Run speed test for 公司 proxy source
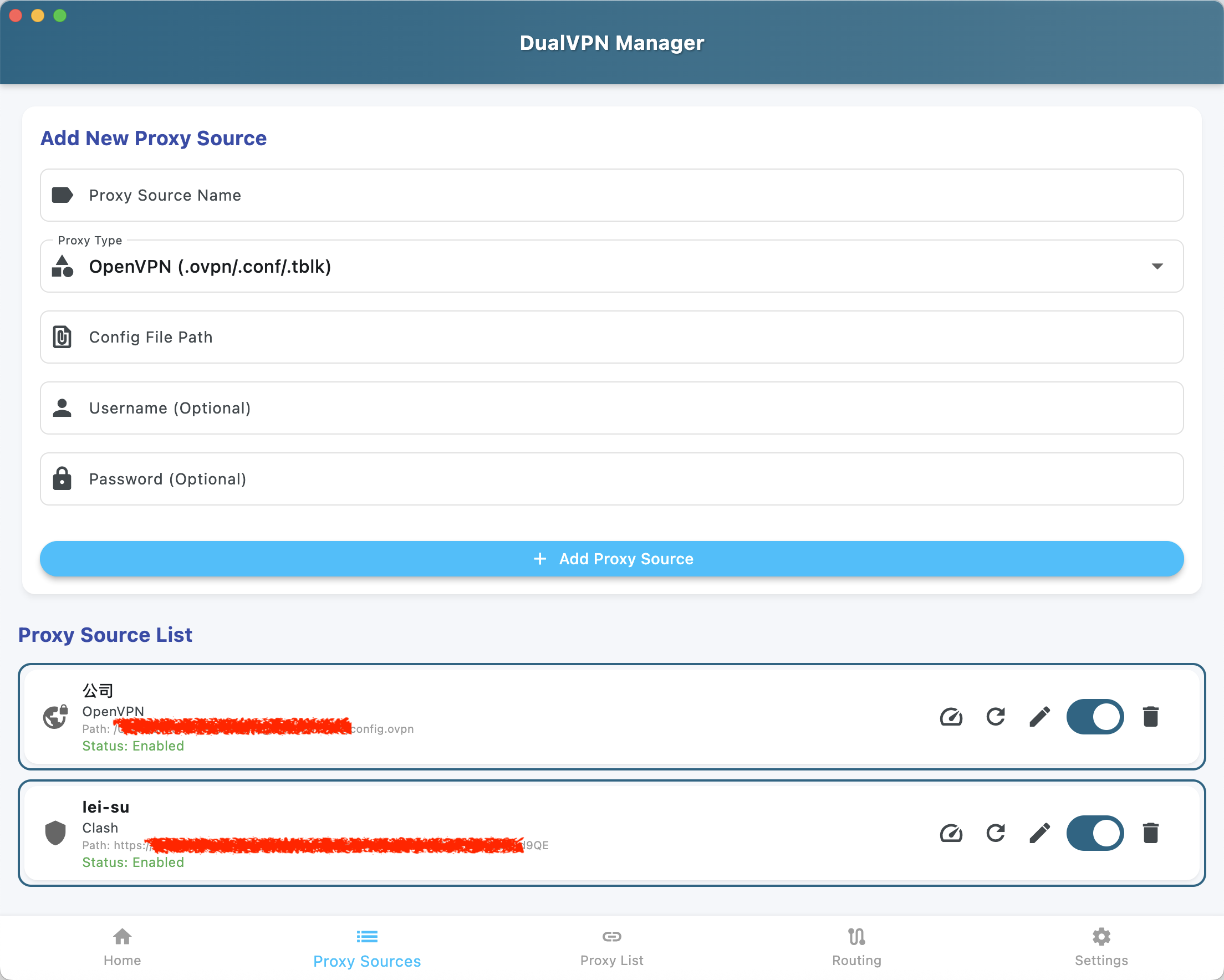Viewport: 1224px width, 980px height. pyautogui.click(x=951, y=717)
